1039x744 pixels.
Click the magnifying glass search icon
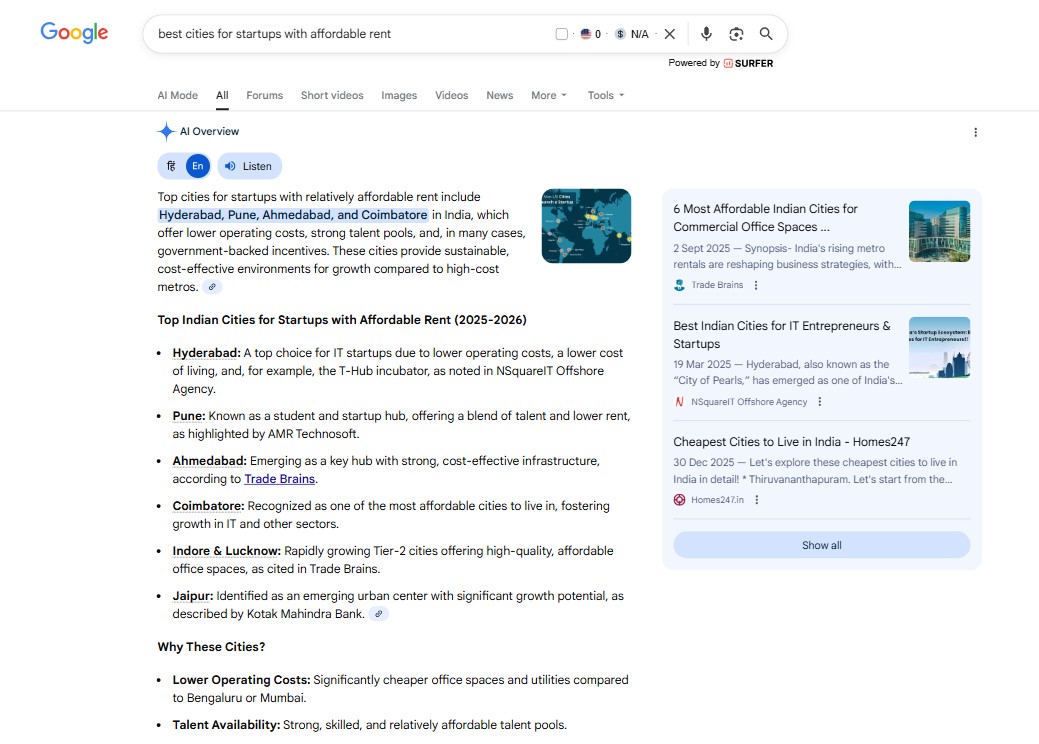[x=765, y=33]
